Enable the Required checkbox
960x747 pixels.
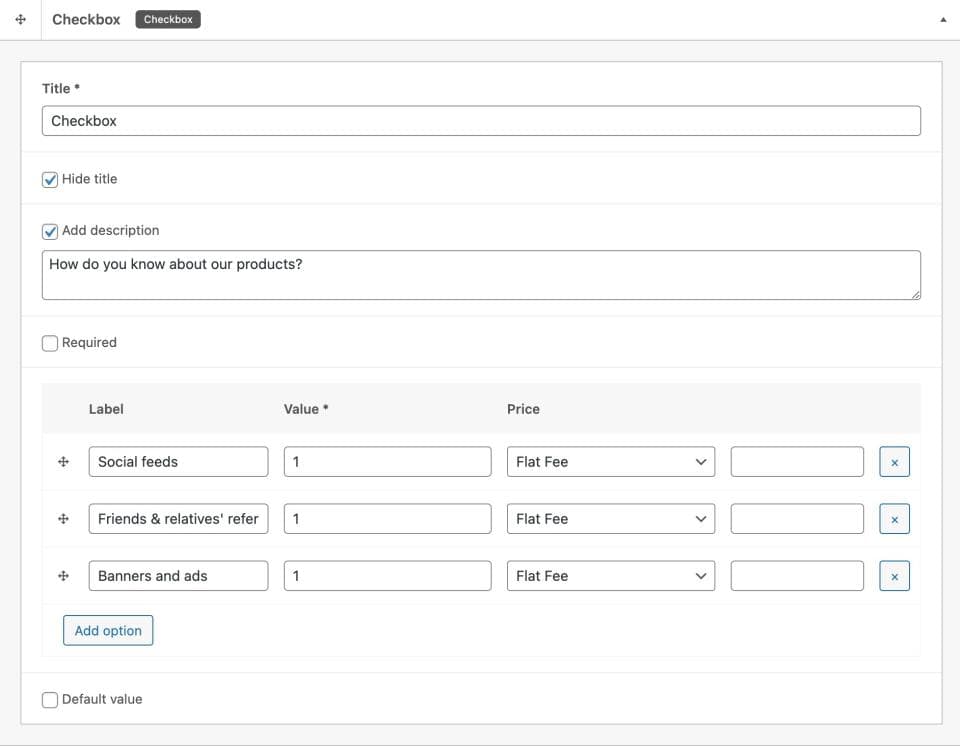pos(50,343)
